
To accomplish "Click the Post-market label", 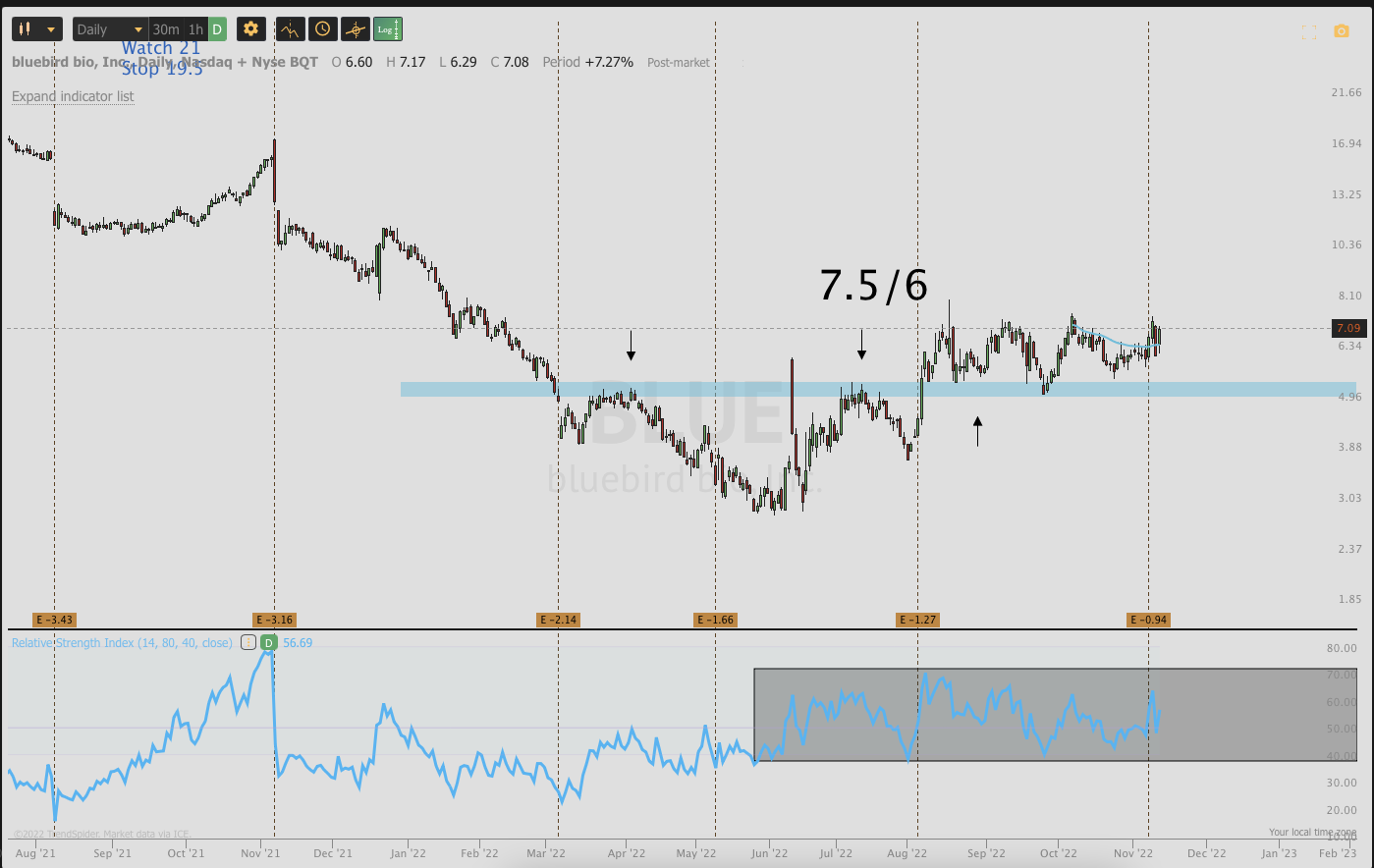I will point(678,63).
